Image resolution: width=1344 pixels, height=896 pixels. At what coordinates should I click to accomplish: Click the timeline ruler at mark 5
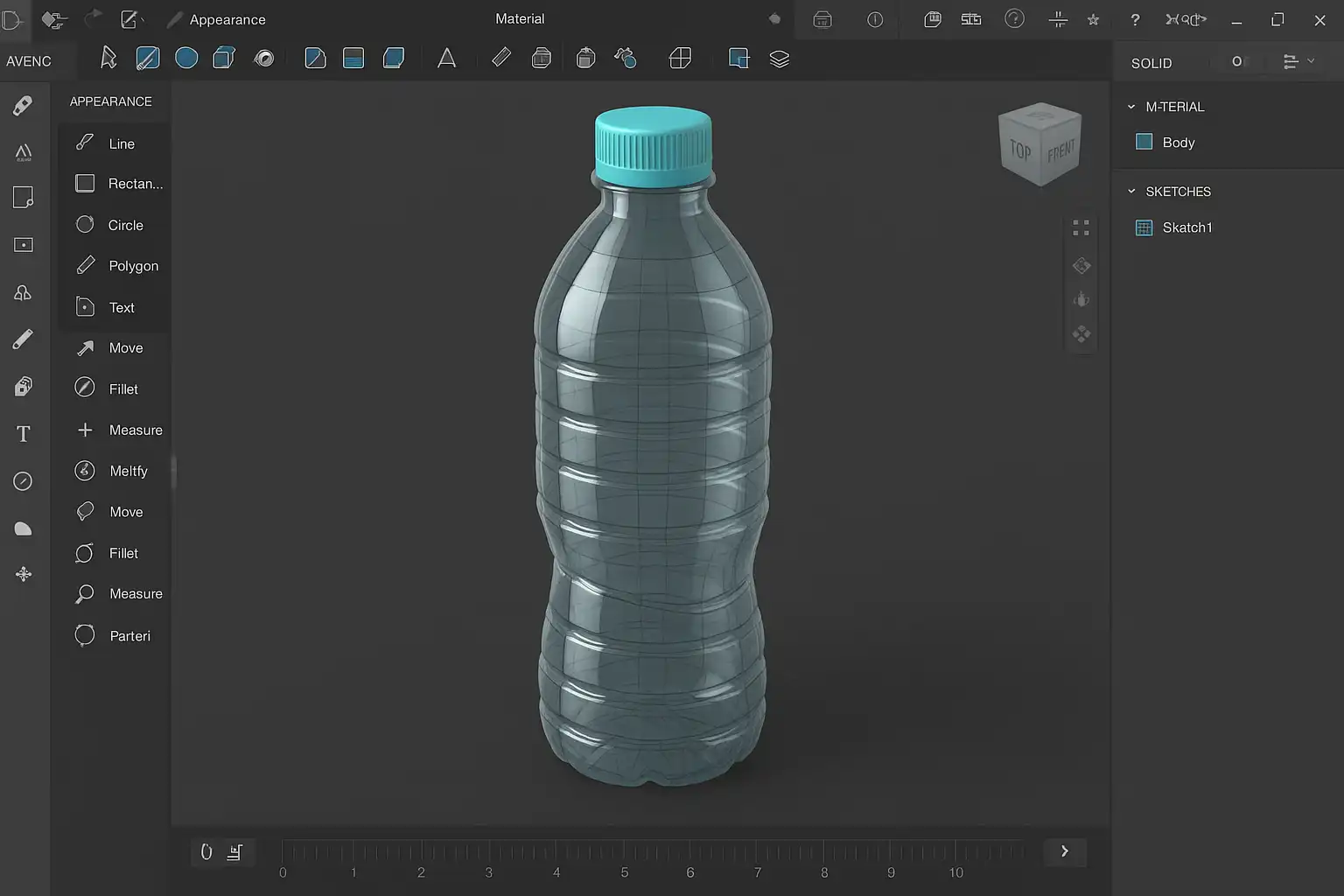624,852
